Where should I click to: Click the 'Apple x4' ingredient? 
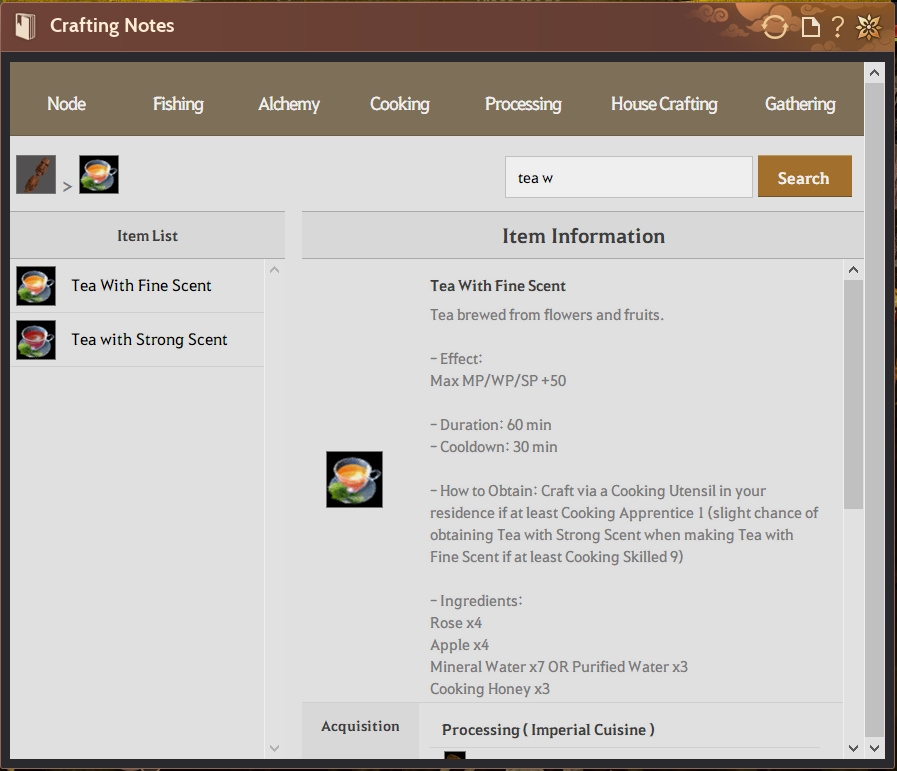click(x=459, y=645)
